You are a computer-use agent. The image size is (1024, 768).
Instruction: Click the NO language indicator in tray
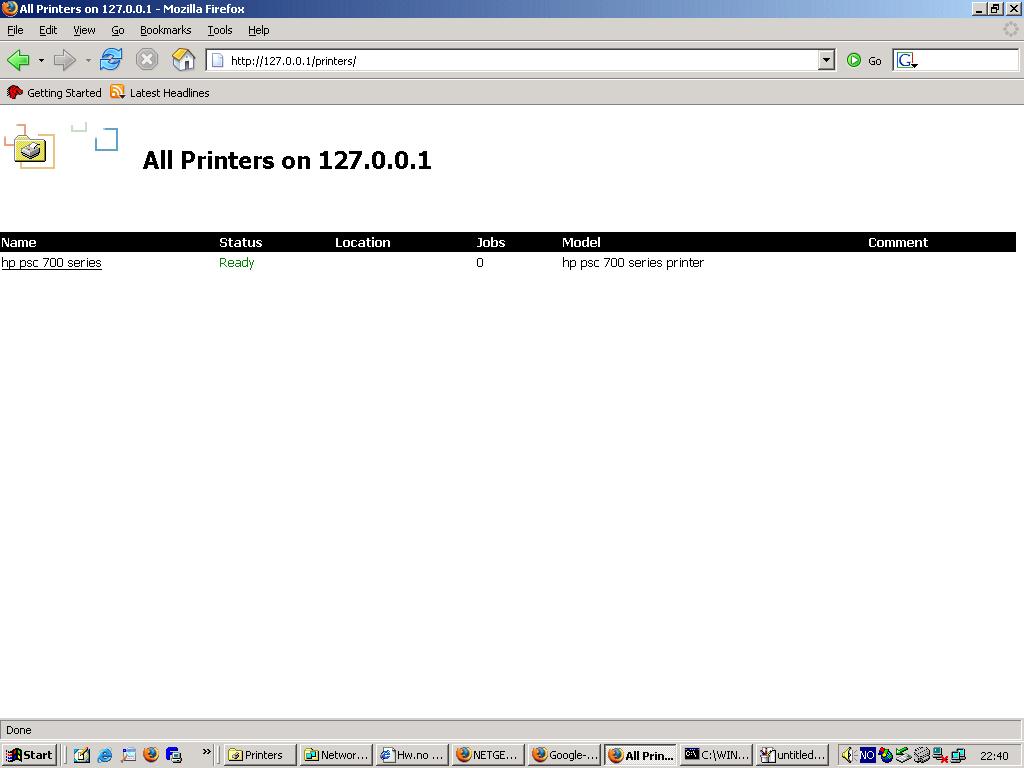coord(867,756)
